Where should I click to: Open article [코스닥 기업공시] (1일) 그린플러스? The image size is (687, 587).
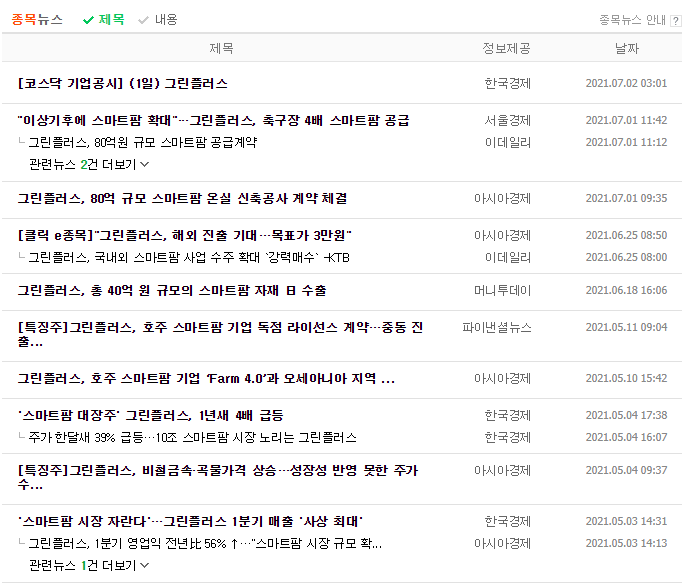[123, 83]
